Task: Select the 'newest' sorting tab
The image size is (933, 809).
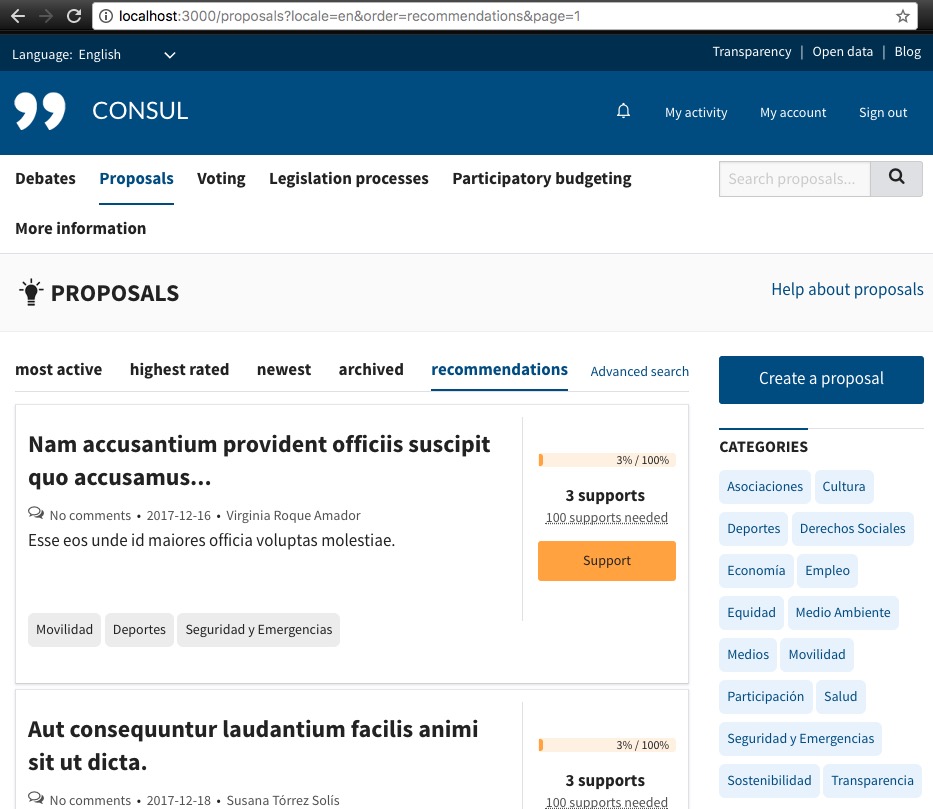Action: point(284,369)
